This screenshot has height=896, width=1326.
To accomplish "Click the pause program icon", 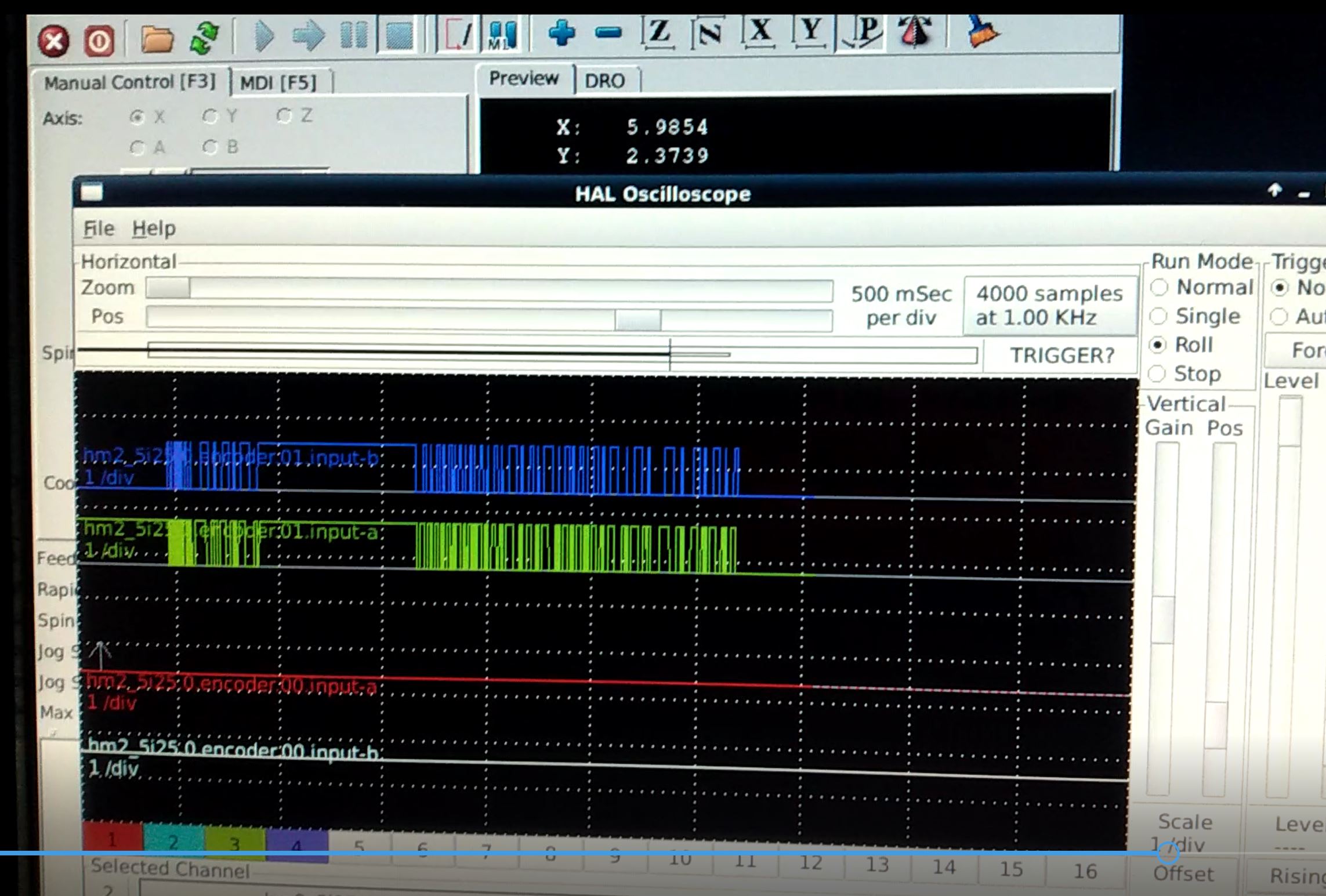I will (353, 36).
